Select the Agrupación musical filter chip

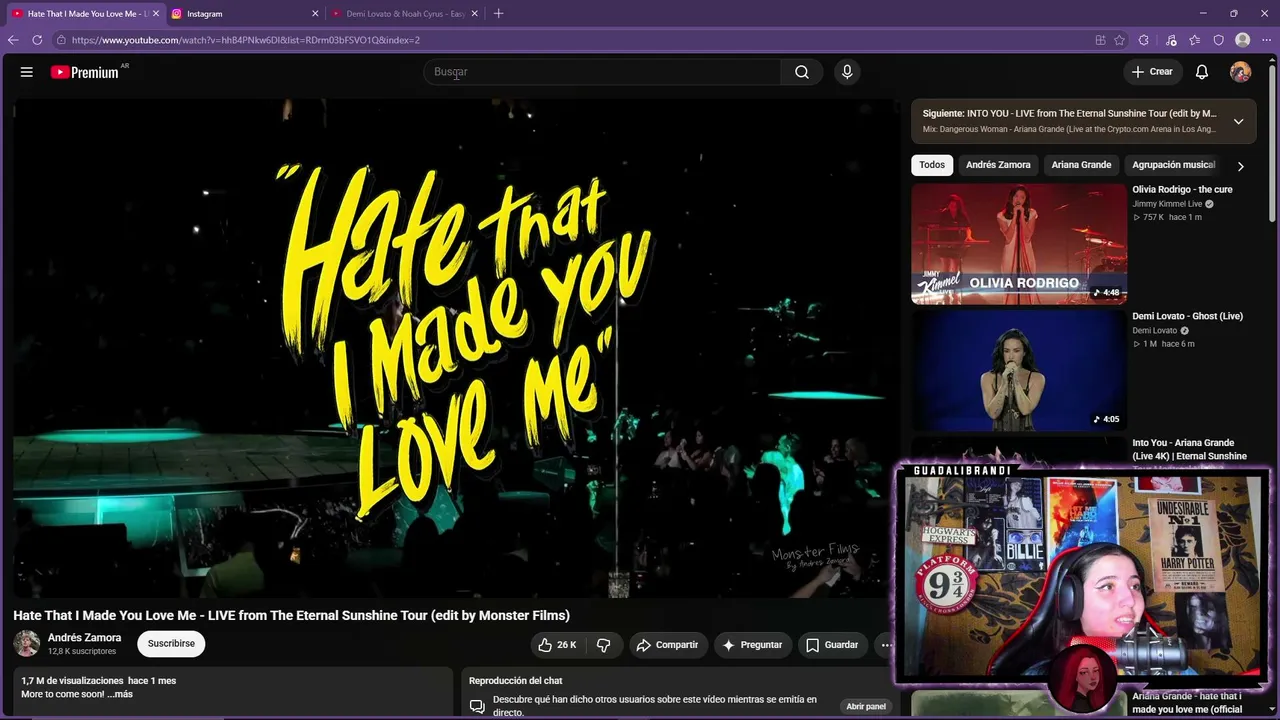[x=1174, y=165]
